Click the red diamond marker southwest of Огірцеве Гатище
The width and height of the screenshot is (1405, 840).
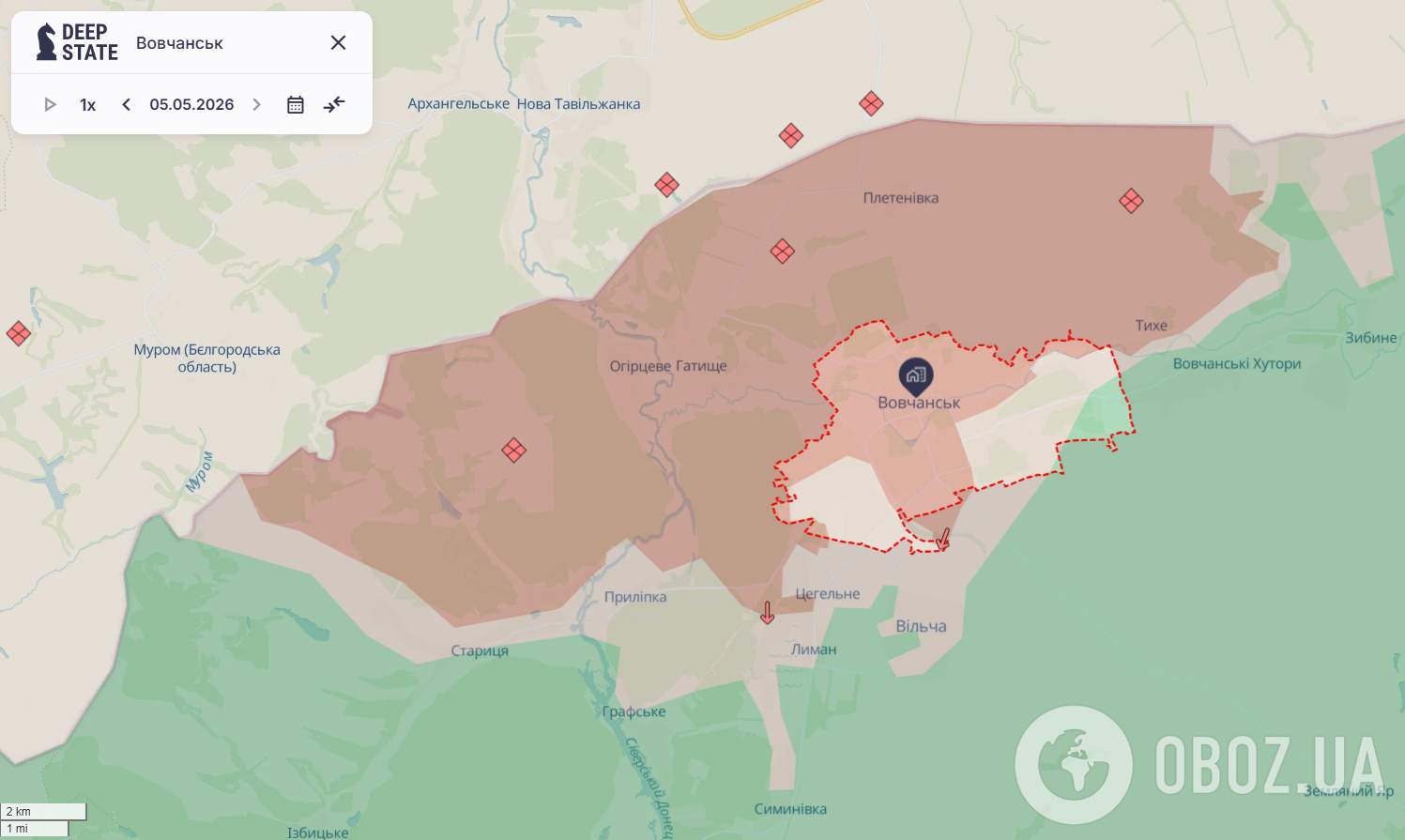tap(513, 451)
